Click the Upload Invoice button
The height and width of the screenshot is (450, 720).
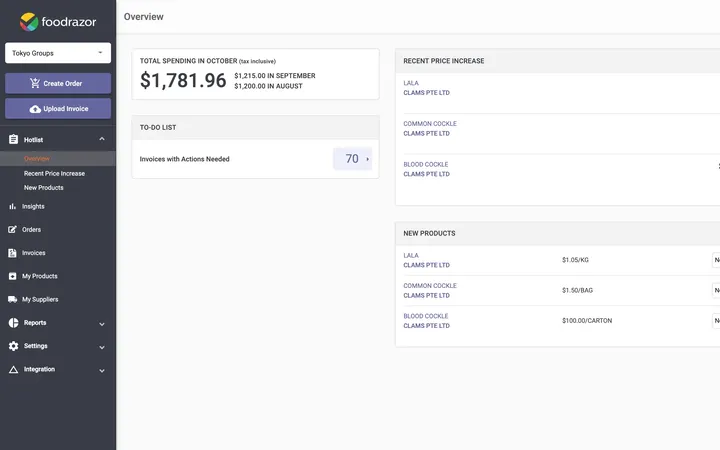(x=58, y=109)
